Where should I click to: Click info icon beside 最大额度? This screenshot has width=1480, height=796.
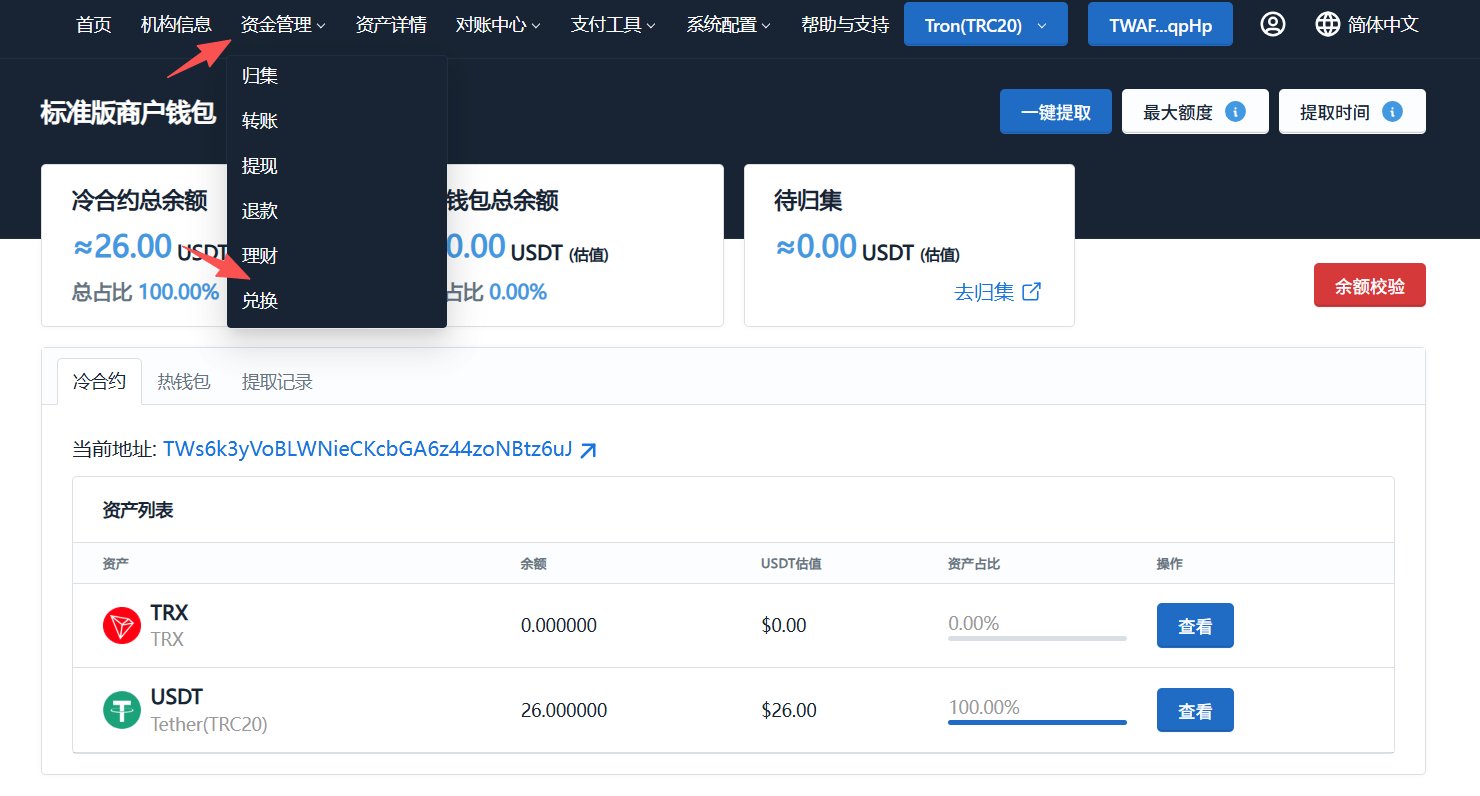[x=1235, y=112]
